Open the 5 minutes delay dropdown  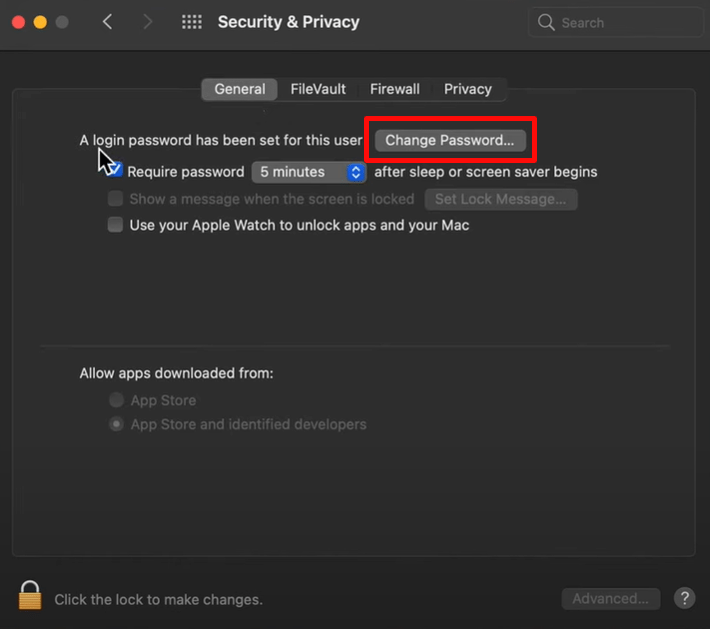click(309, 172)
